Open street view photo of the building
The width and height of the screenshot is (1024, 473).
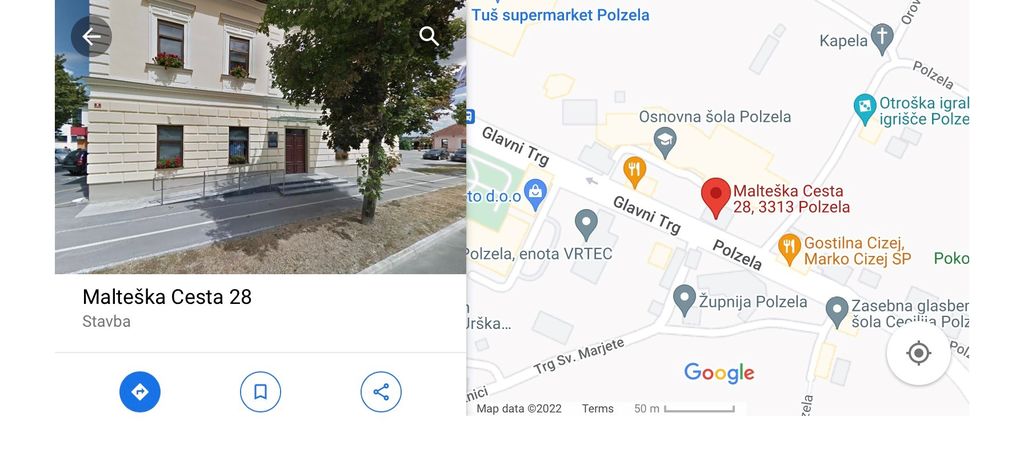[261, 137]
